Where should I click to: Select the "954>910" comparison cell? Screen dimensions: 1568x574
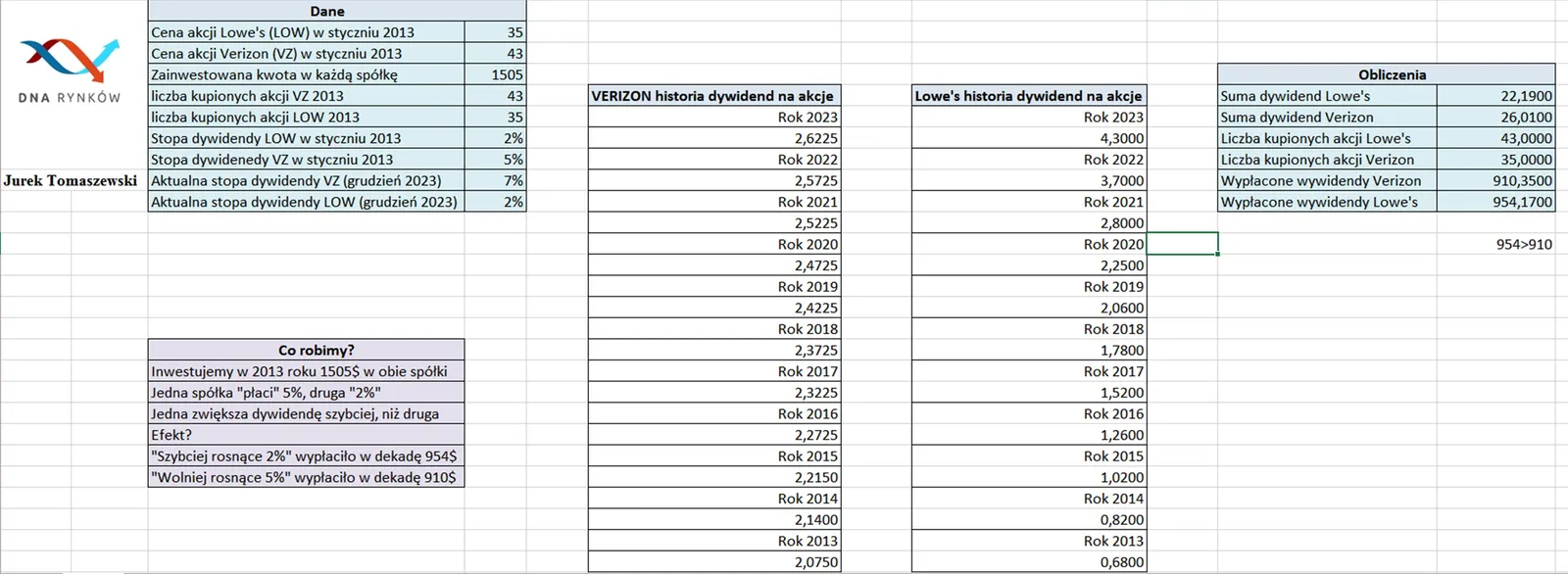(1496, 245)
